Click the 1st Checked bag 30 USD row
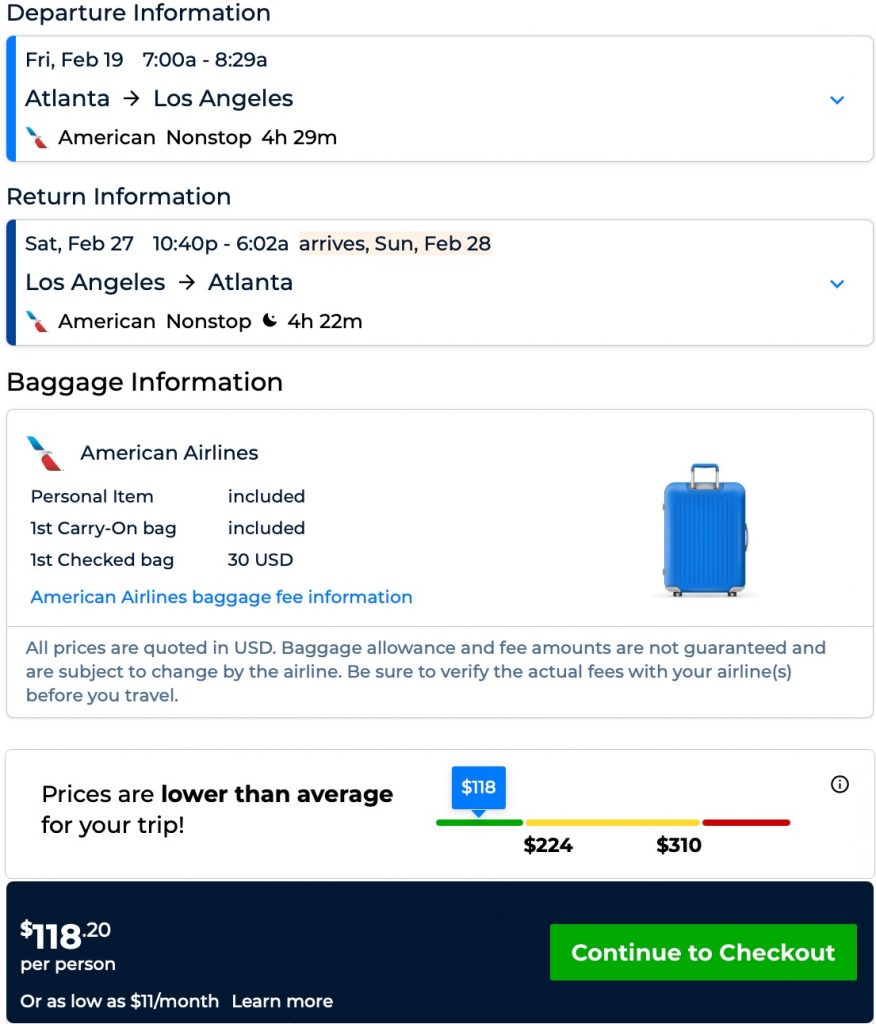 click(162, 560)
